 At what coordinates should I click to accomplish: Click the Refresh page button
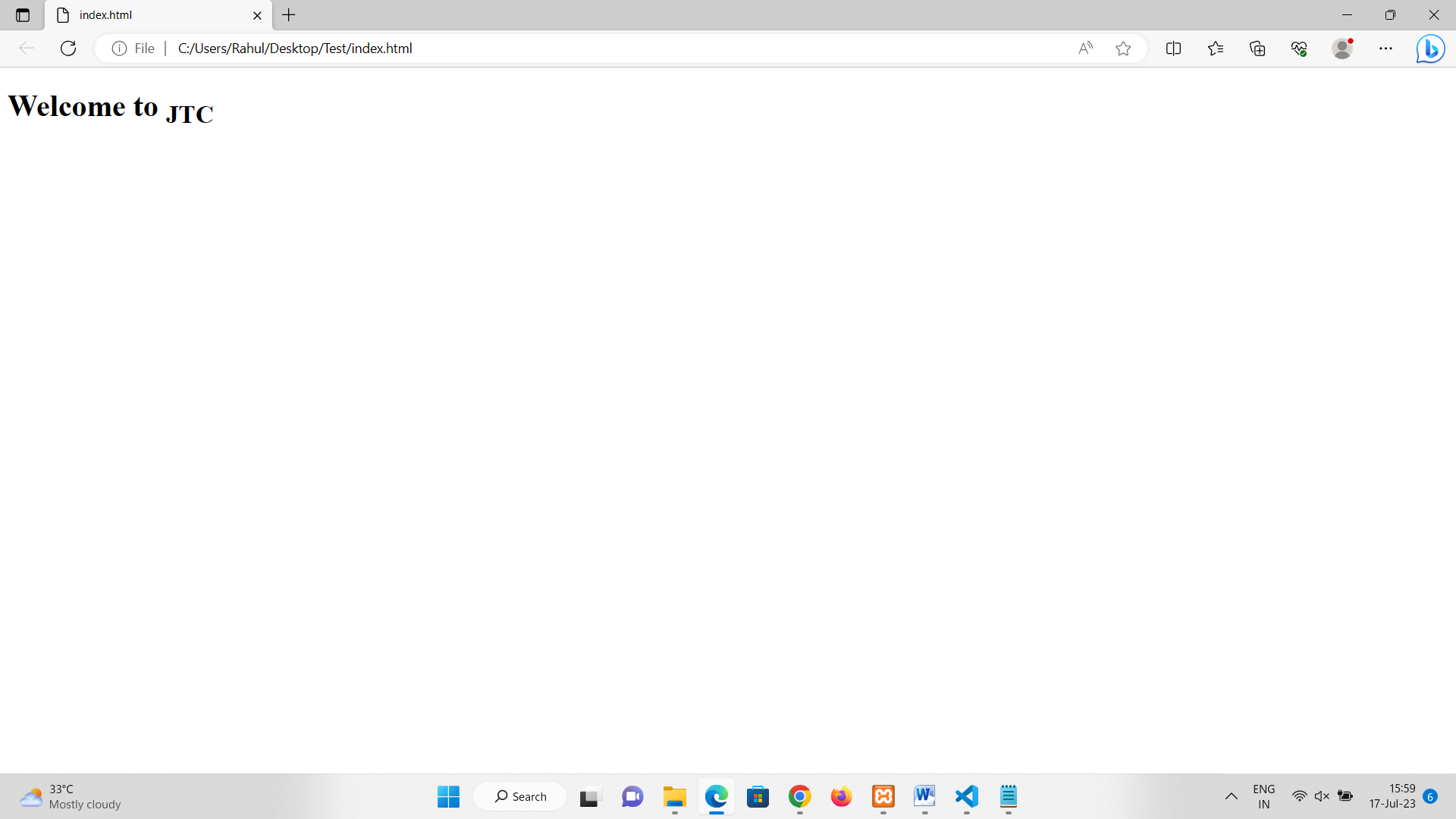click(68, 49)
